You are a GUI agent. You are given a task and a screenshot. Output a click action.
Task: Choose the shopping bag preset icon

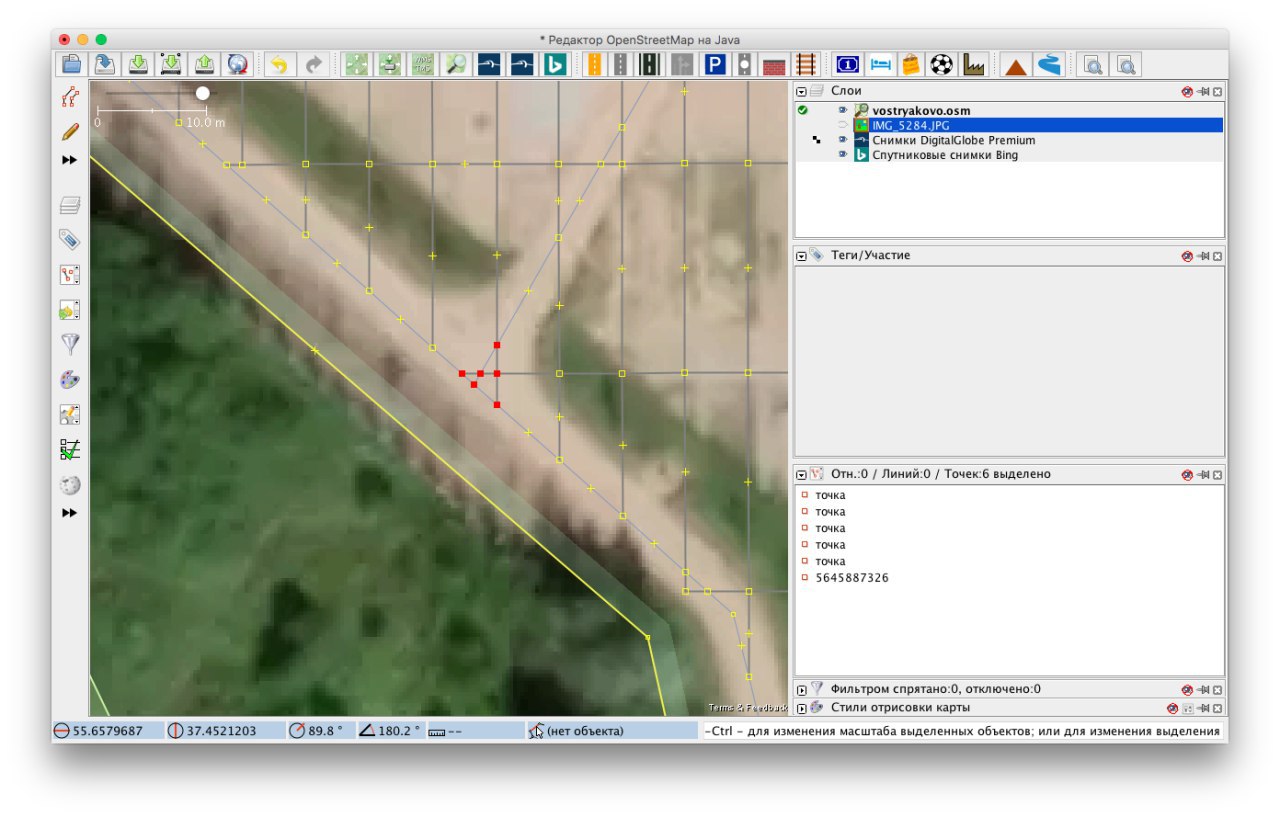coord(910,65)
